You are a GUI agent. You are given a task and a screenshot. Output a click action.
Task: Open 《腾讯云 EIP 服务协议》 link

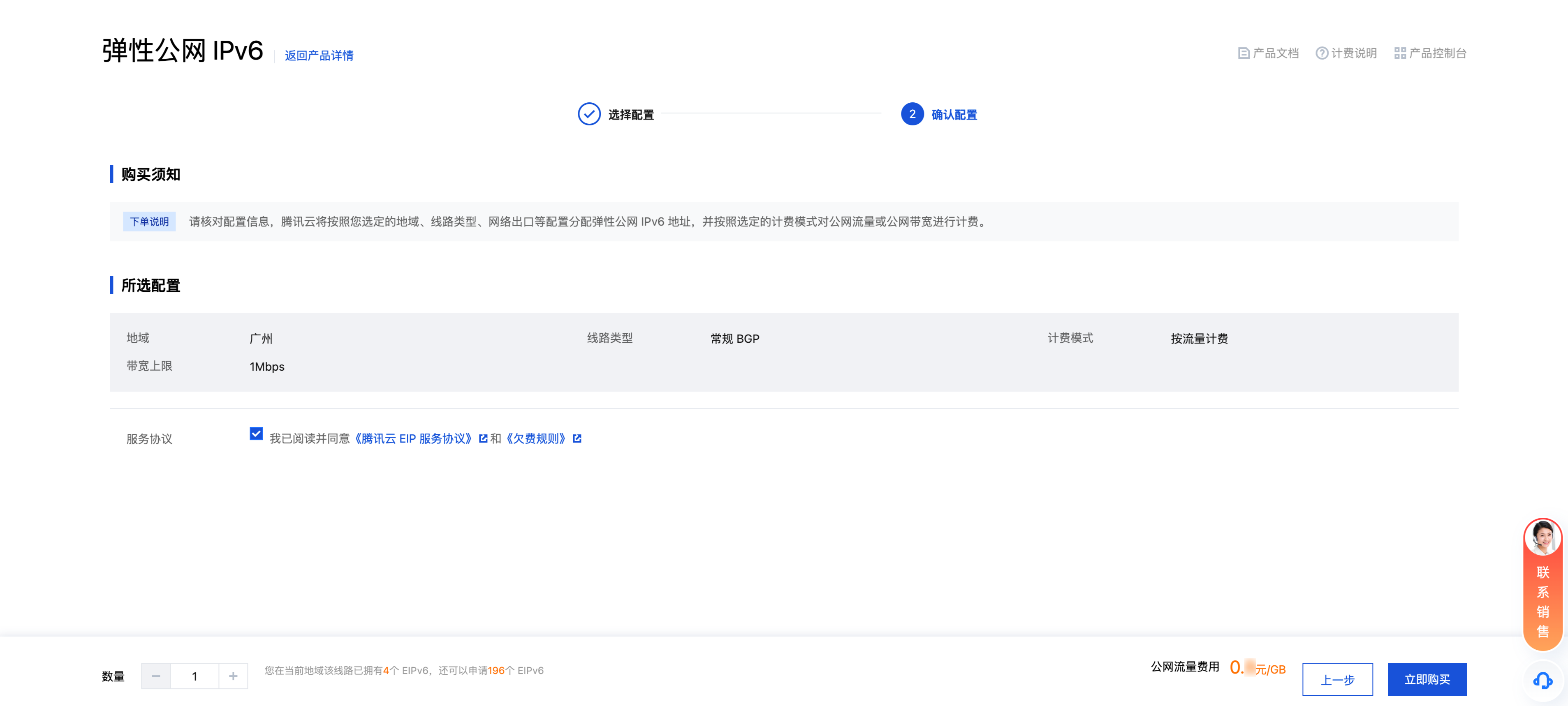click(x=413, y=438)
